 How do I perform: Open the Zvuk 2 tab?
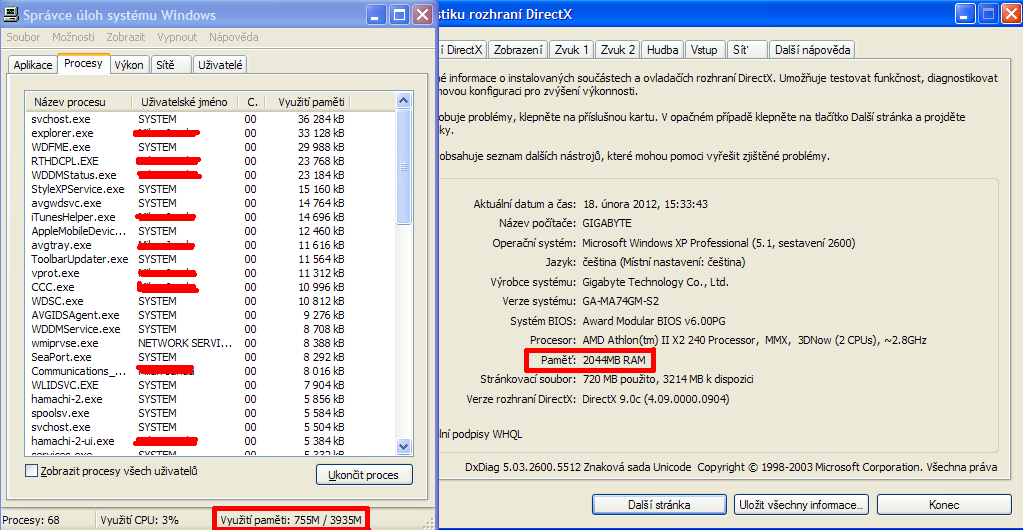pos(617,50)
